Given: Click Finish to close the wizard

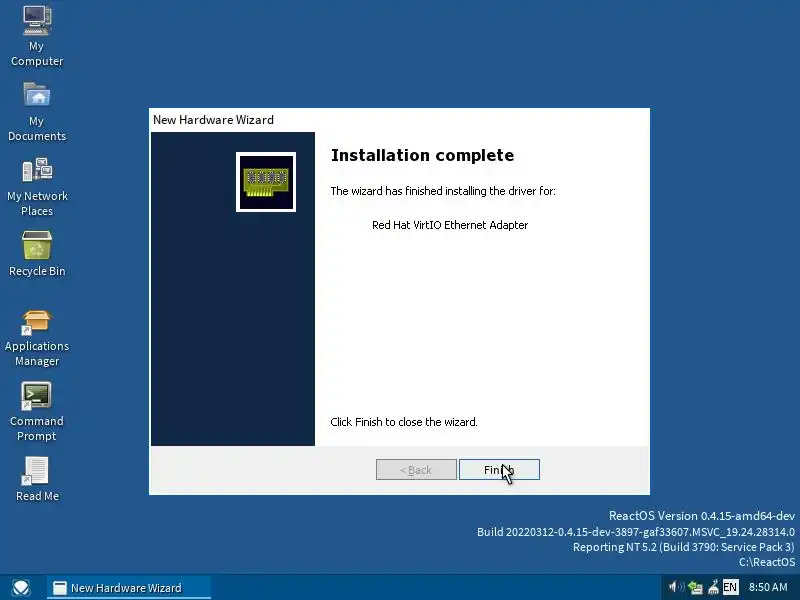Looking at the screenshot, I should point(499,469).
